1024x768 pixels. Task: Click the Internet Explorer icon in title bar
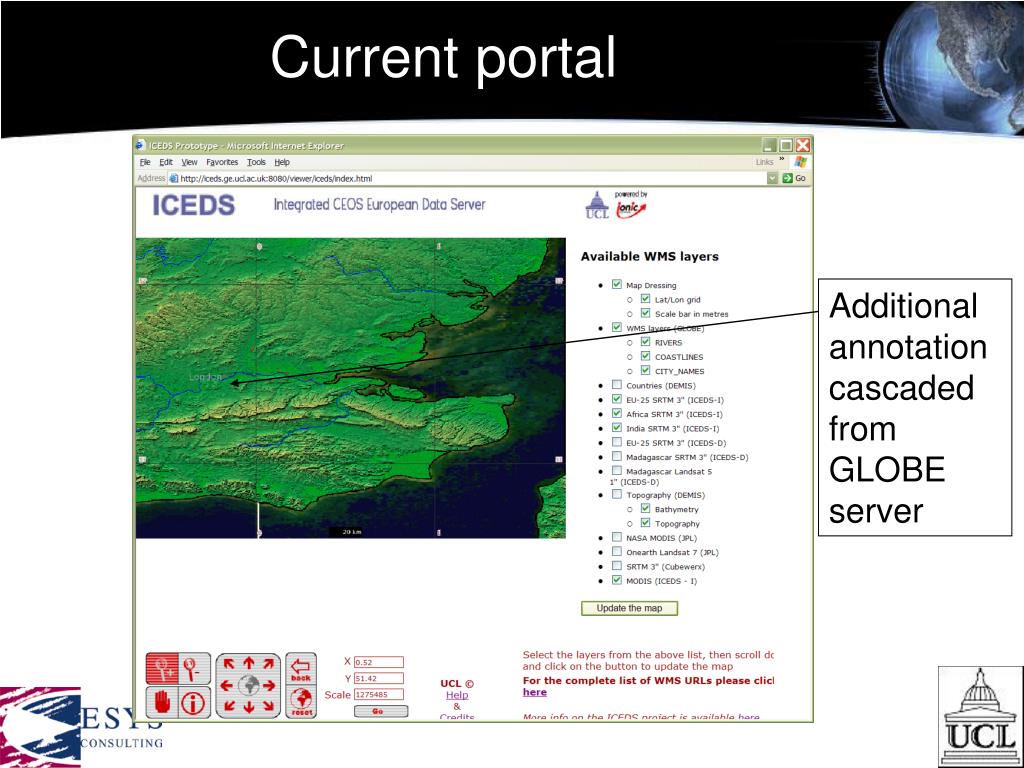pos(140,145)
